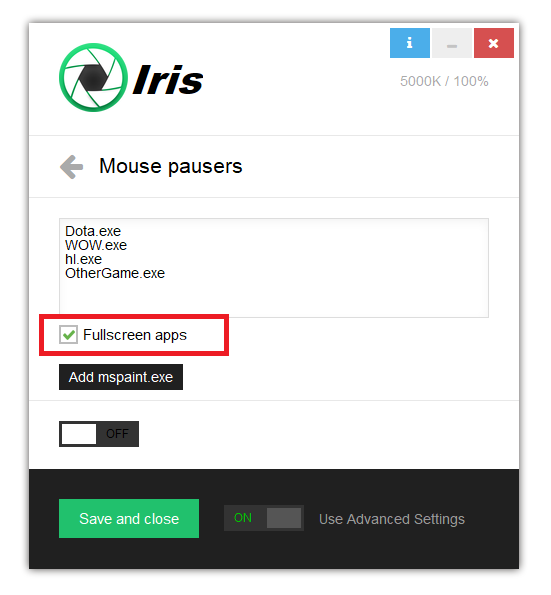
Task: Close Iris with the red X button
Action: pos(493,42)
